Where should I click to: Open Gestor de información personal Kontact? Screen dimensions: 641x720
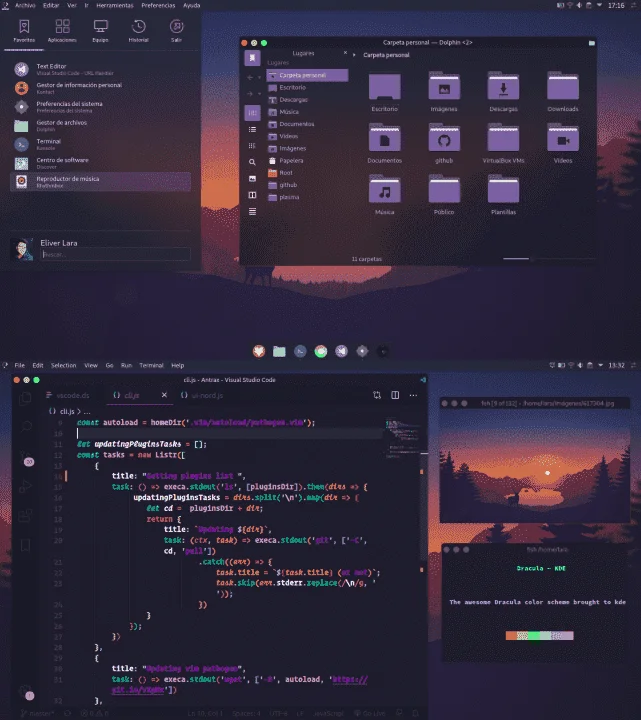pyautogui.click(x=100, y=88)
